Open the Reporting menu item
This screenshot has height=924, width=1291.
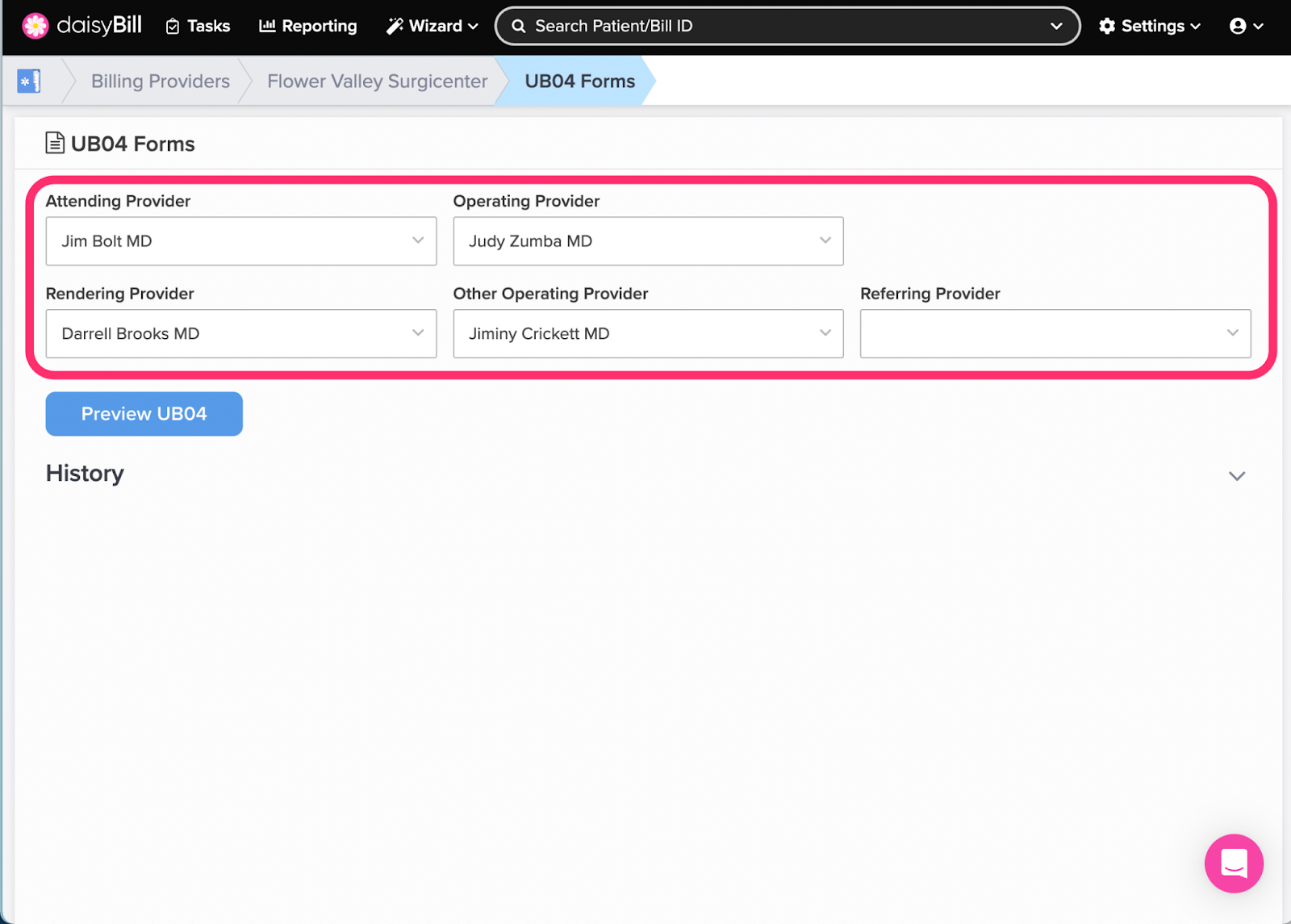pos(308,26)
